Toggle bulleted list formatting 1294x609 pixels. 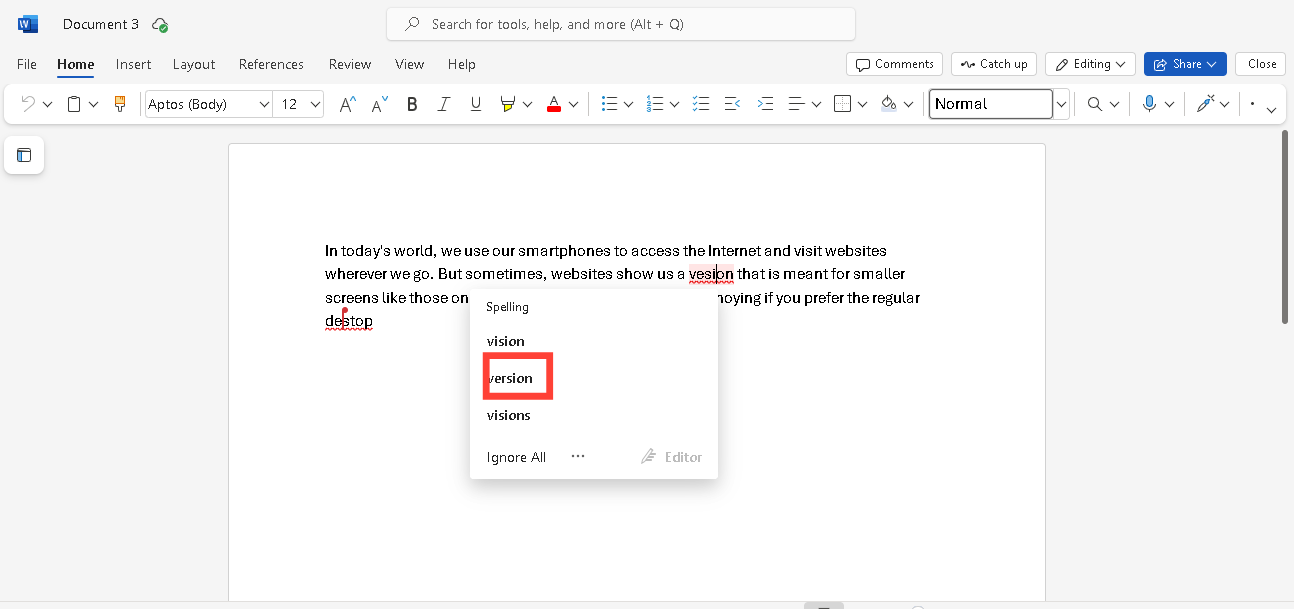click(x=609, y=103)
